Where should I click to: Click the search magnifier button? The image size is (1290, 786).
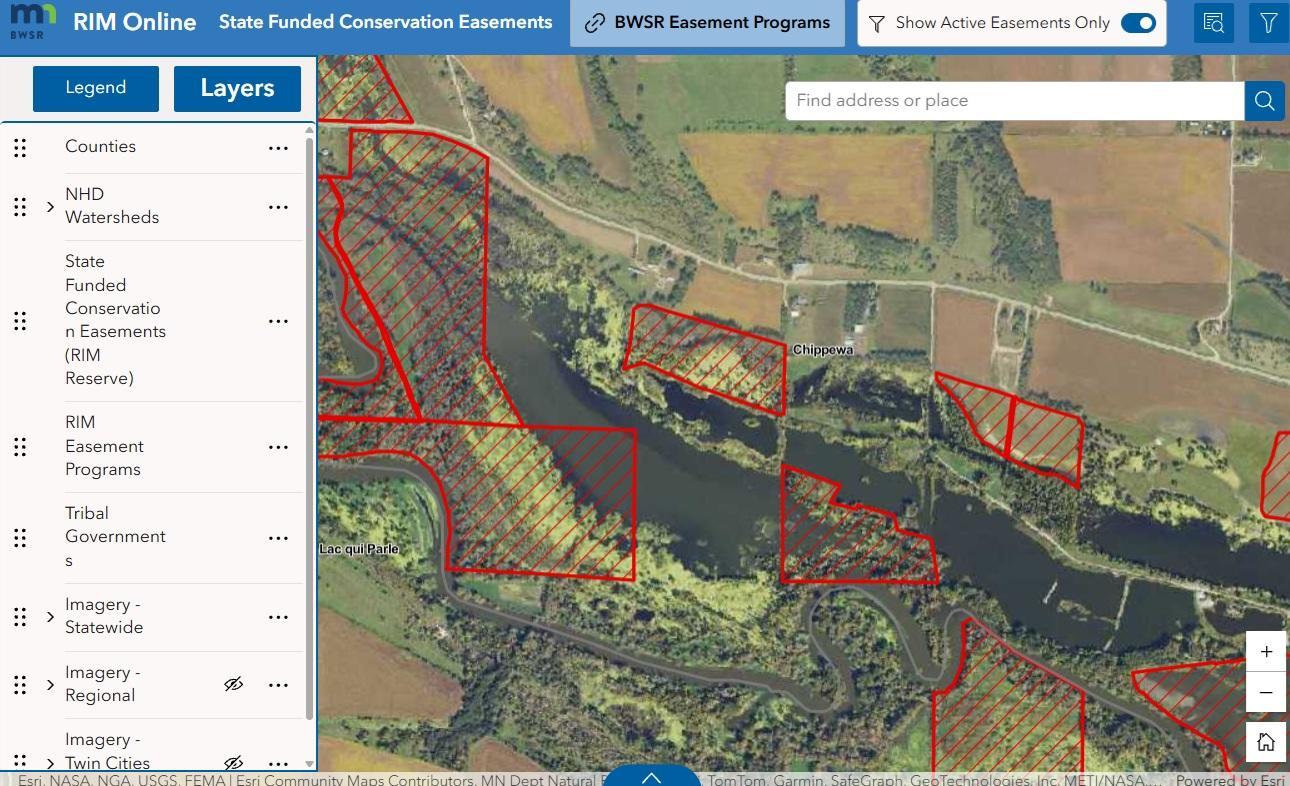click(1264, 101)
